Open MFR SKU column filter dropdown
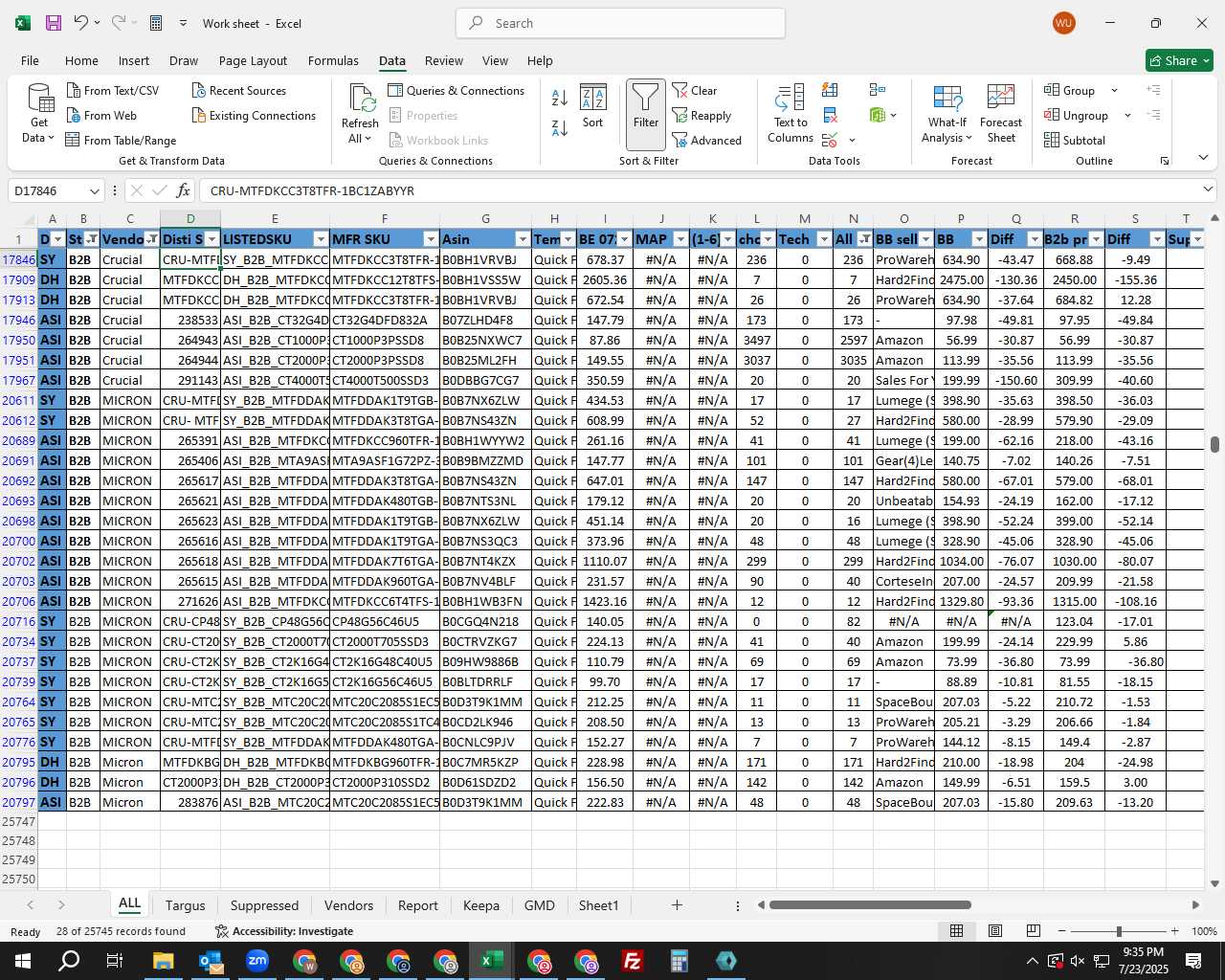 [431, 239]
